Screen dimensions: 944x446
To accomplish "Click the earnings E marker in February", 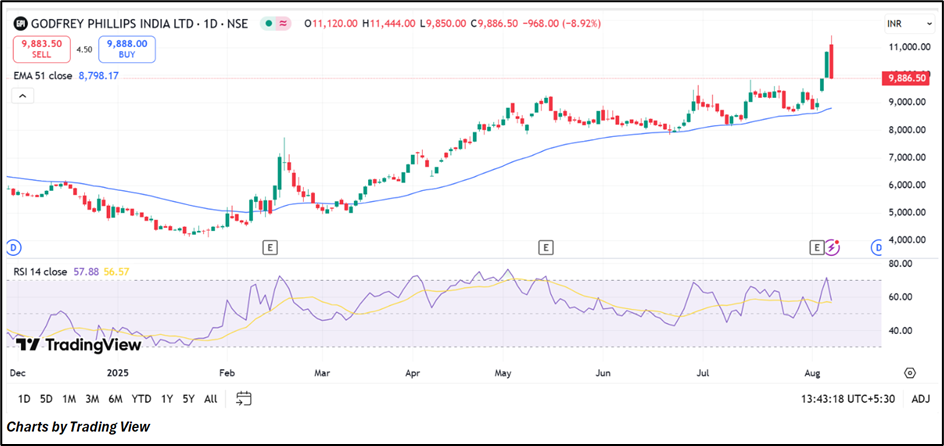I will (269, 246).
